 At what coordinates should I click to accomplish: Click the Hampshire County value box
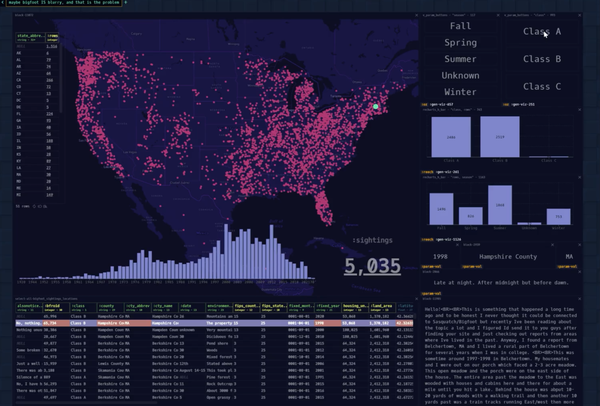[x=508, y=257]
